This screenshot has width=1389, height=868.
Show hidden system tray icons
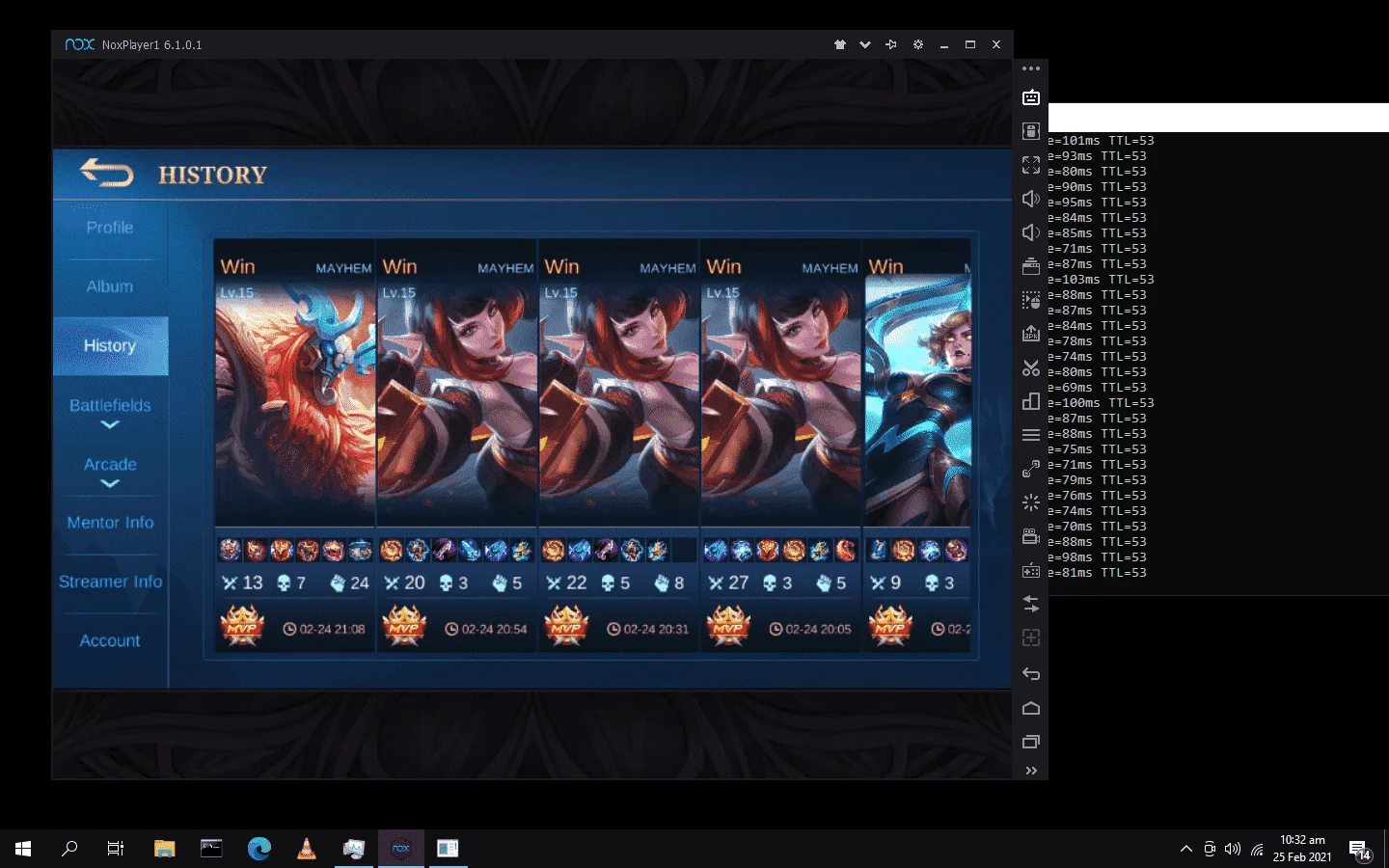pos(1185,849)
